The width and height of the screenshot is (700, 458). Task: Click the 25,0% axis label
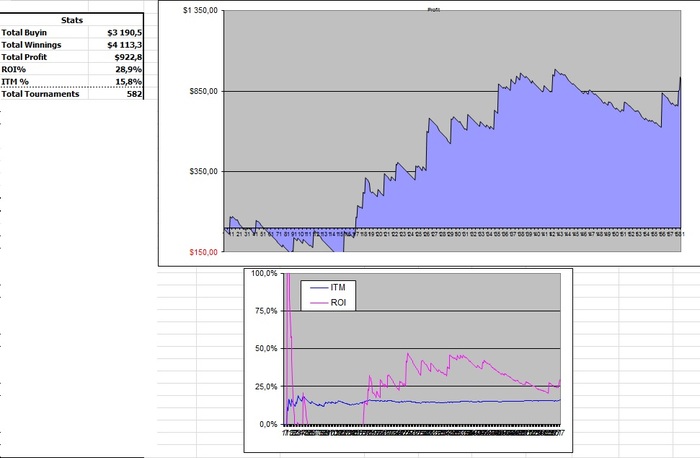pyautogui.click(x=266, y=387)
